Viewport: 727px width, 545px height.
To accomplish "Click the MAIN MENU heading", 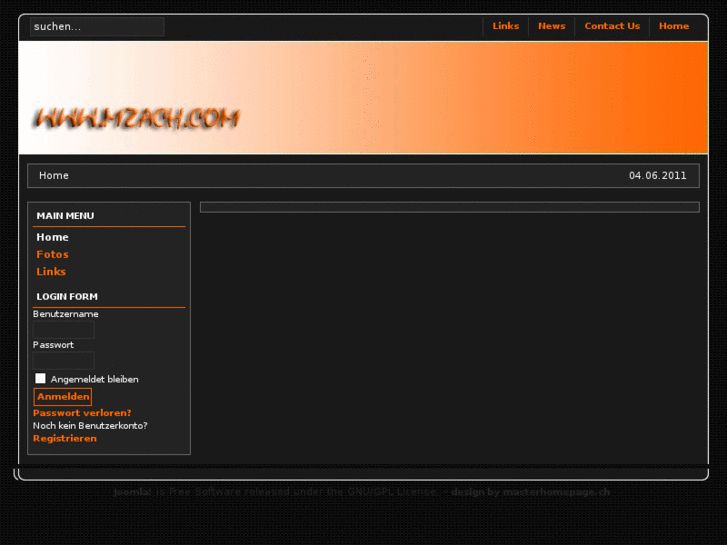I will click(65, 216).
